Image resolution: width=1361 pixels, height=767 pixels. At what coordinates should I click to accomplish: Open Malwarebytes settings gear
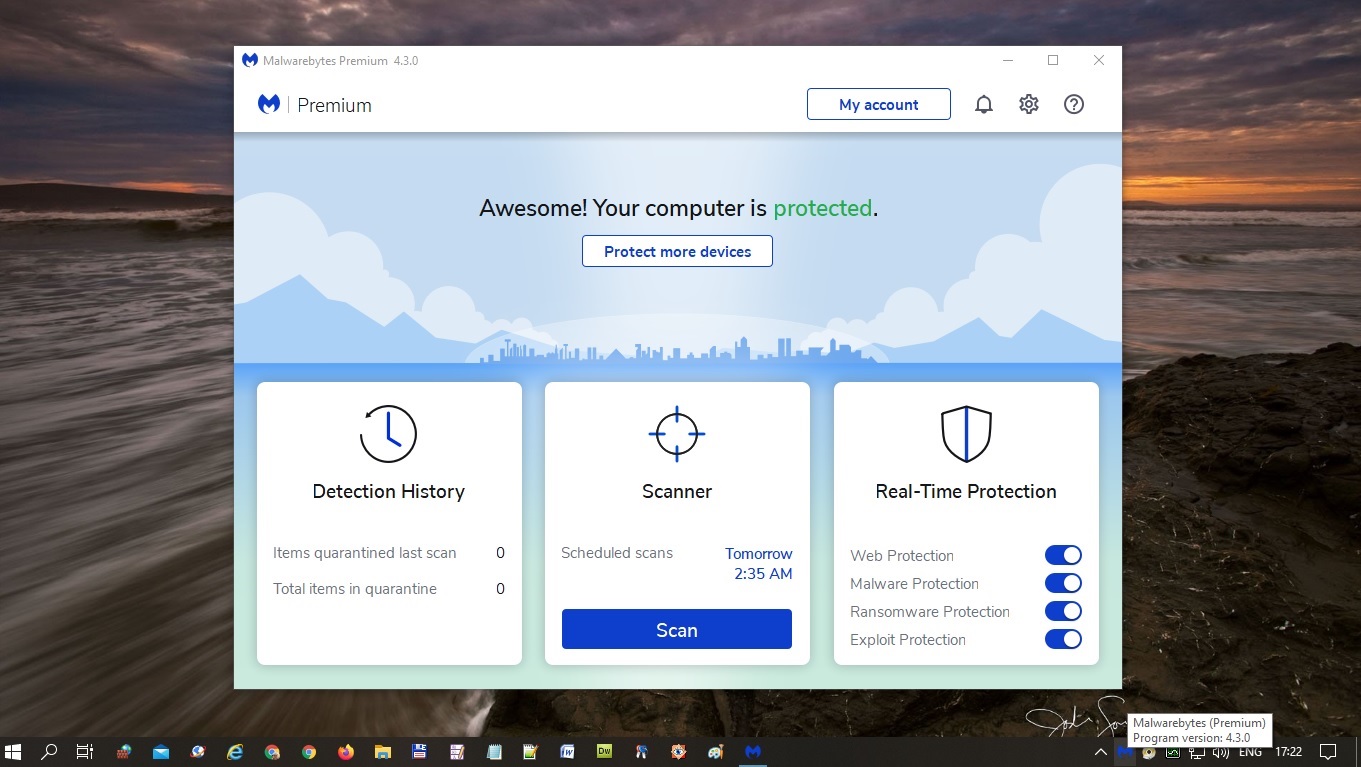point(1029,104)
